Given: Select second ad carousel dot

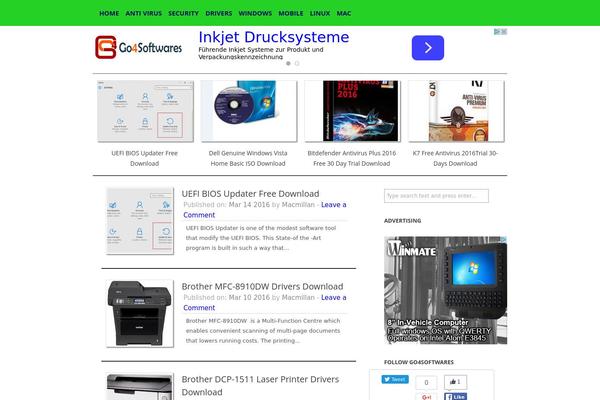Looking at the screenshot, I should [x=297, y=64].
